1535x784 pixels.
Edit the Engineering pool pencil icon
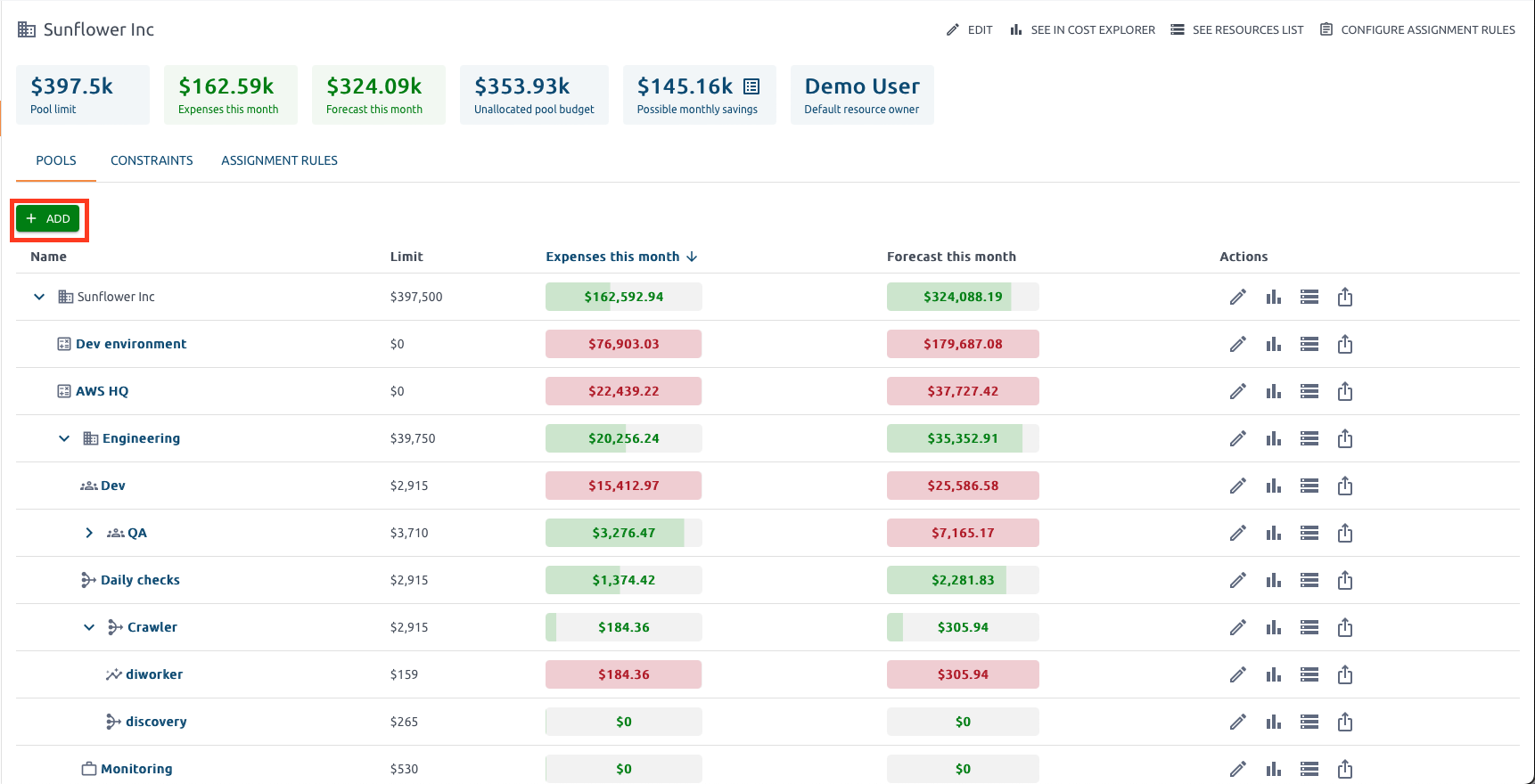point(1238,438)
